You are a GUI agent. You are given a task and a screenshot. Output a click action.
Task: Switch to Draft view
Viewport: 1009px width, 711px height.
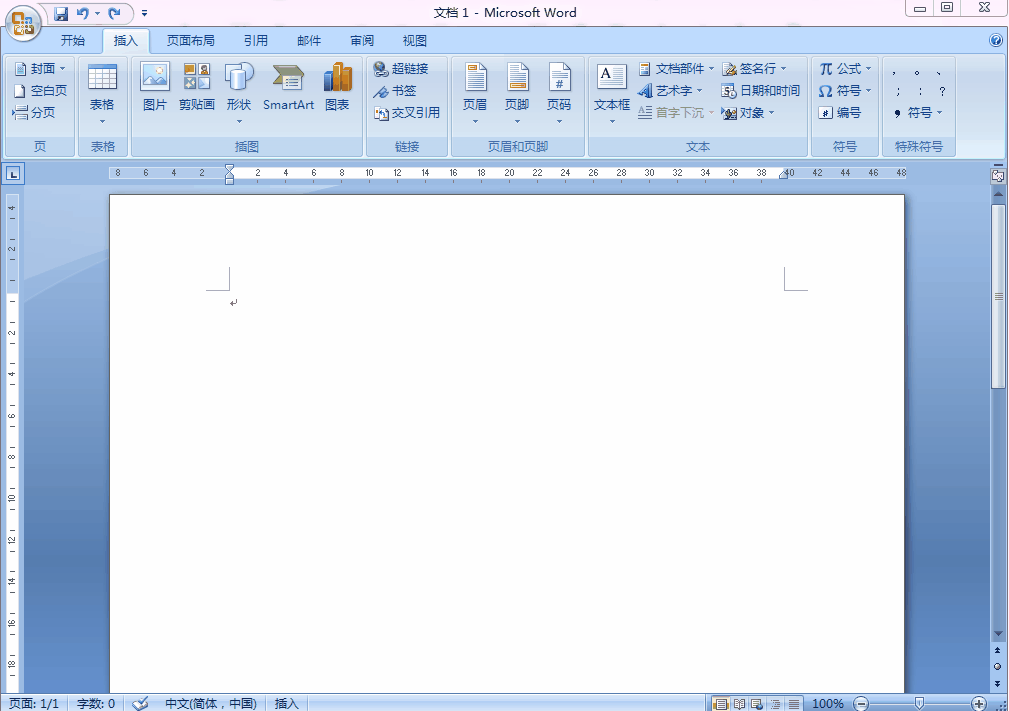tap(793, 703)
